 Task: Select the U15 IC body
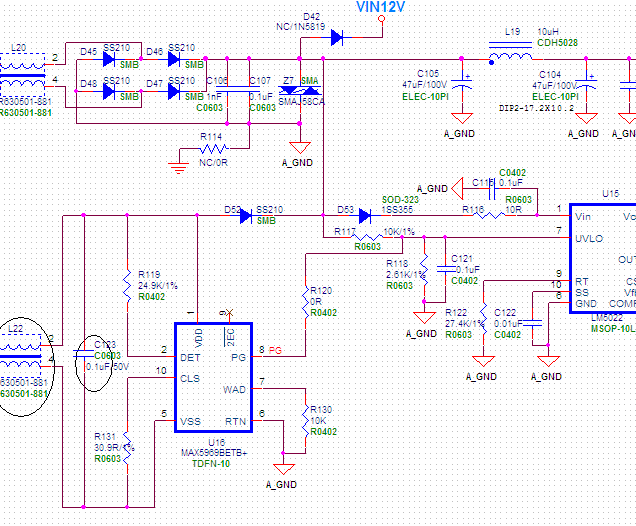click(603, 258)
